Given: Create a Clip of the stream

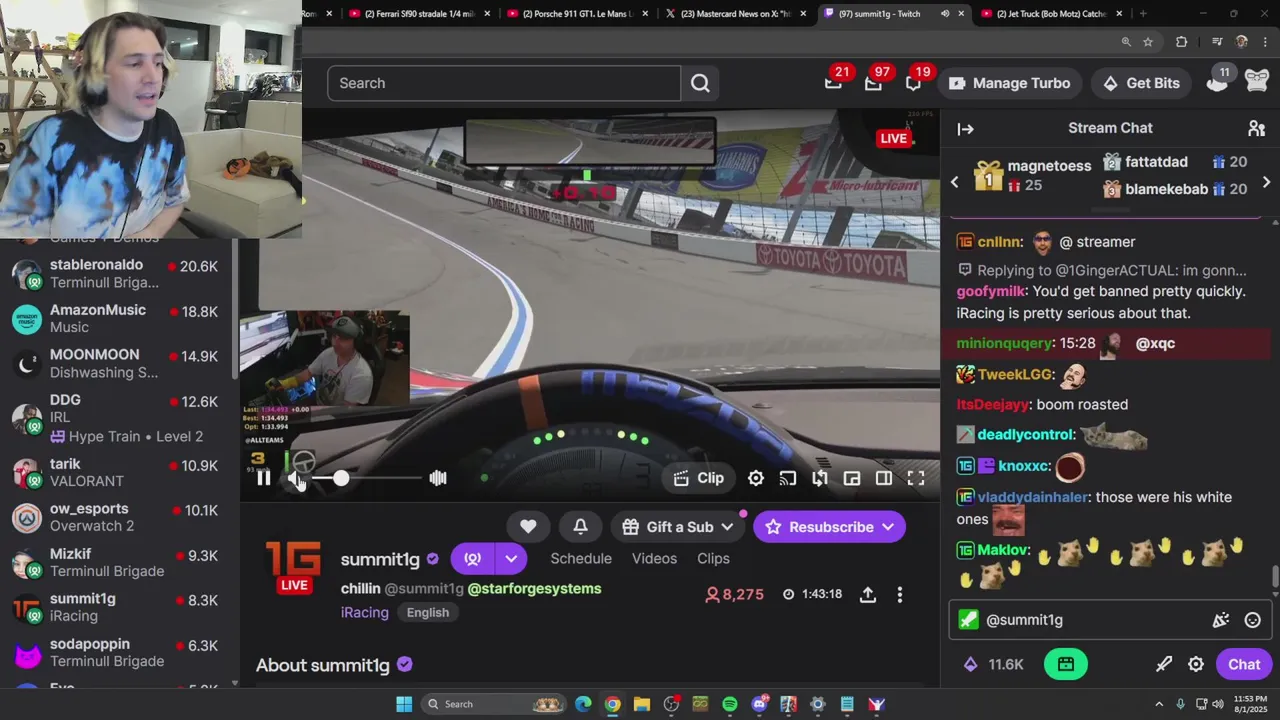Looking at the screenshot, I should tap(698, 478).
